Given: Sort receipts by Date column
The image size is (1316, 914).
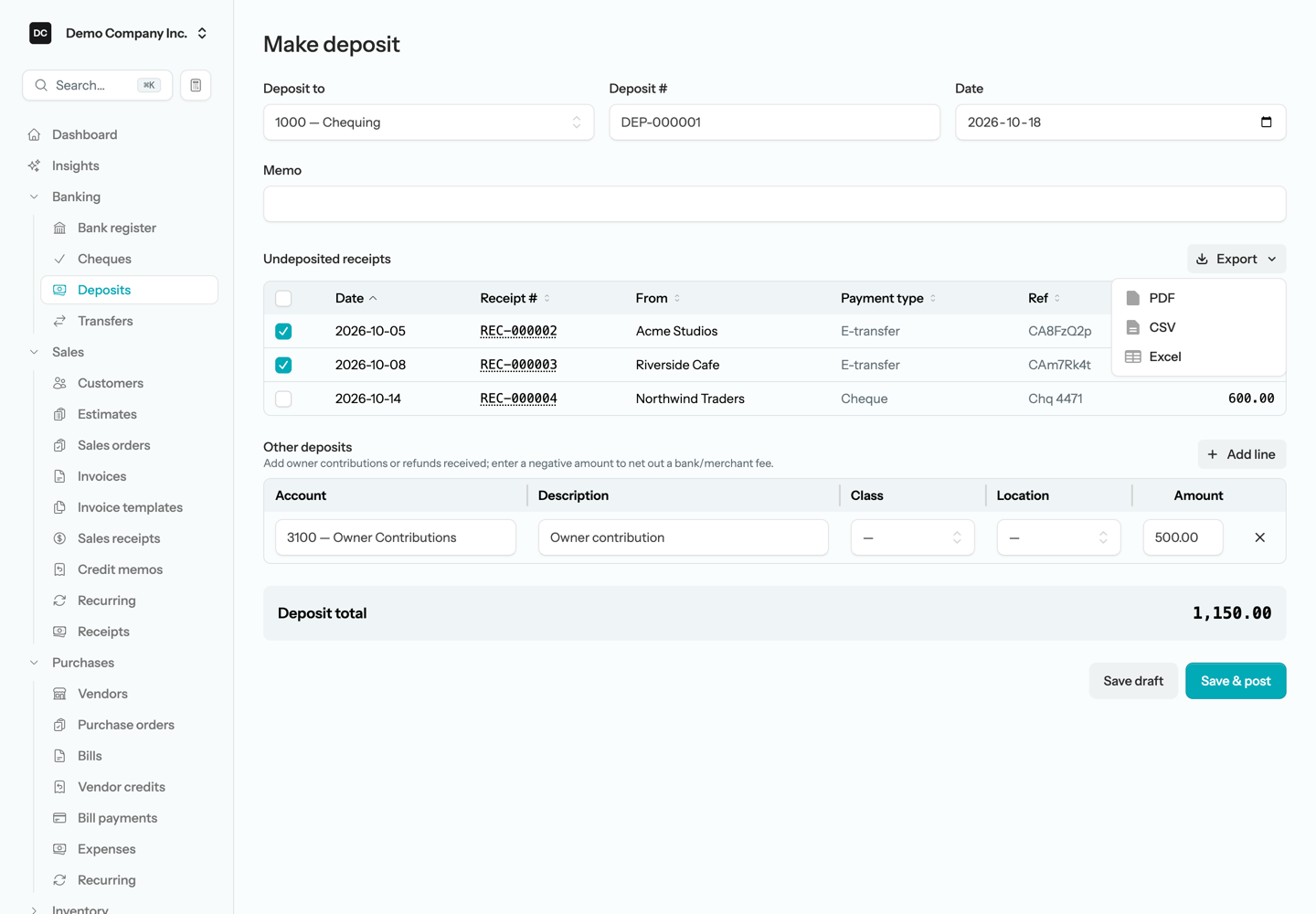Looking at the screenshot, I should tap(356, 298).
